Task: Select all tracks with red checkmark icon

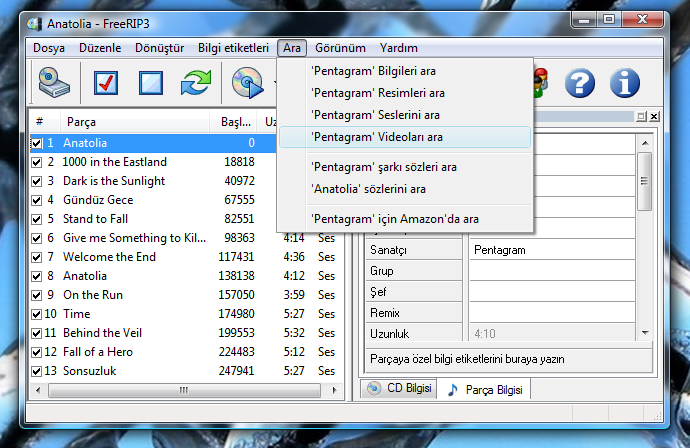Action: 106,83
